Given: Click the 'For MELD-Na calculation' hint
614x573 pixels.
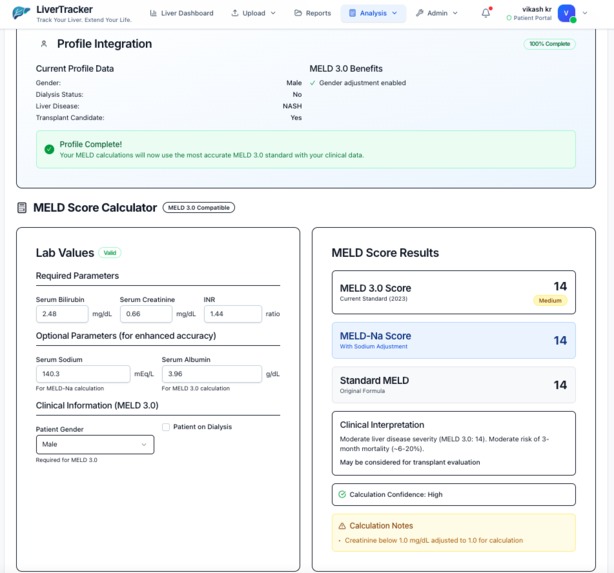Looking at the screenshot, I should click(70, 389).
